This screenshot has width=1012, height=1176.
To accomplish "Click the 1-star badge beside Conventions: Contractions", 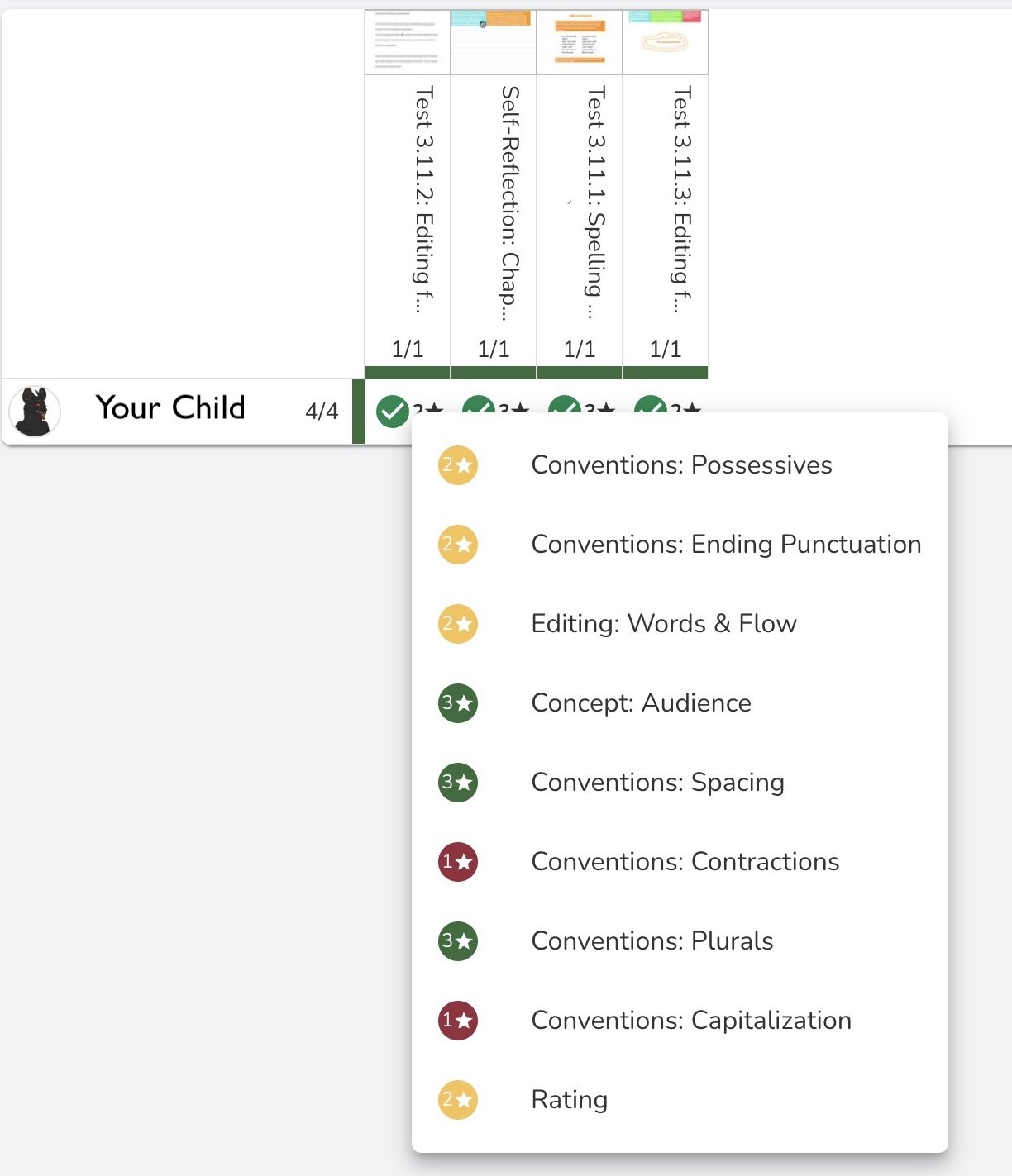I will click(x=457, y=862).
